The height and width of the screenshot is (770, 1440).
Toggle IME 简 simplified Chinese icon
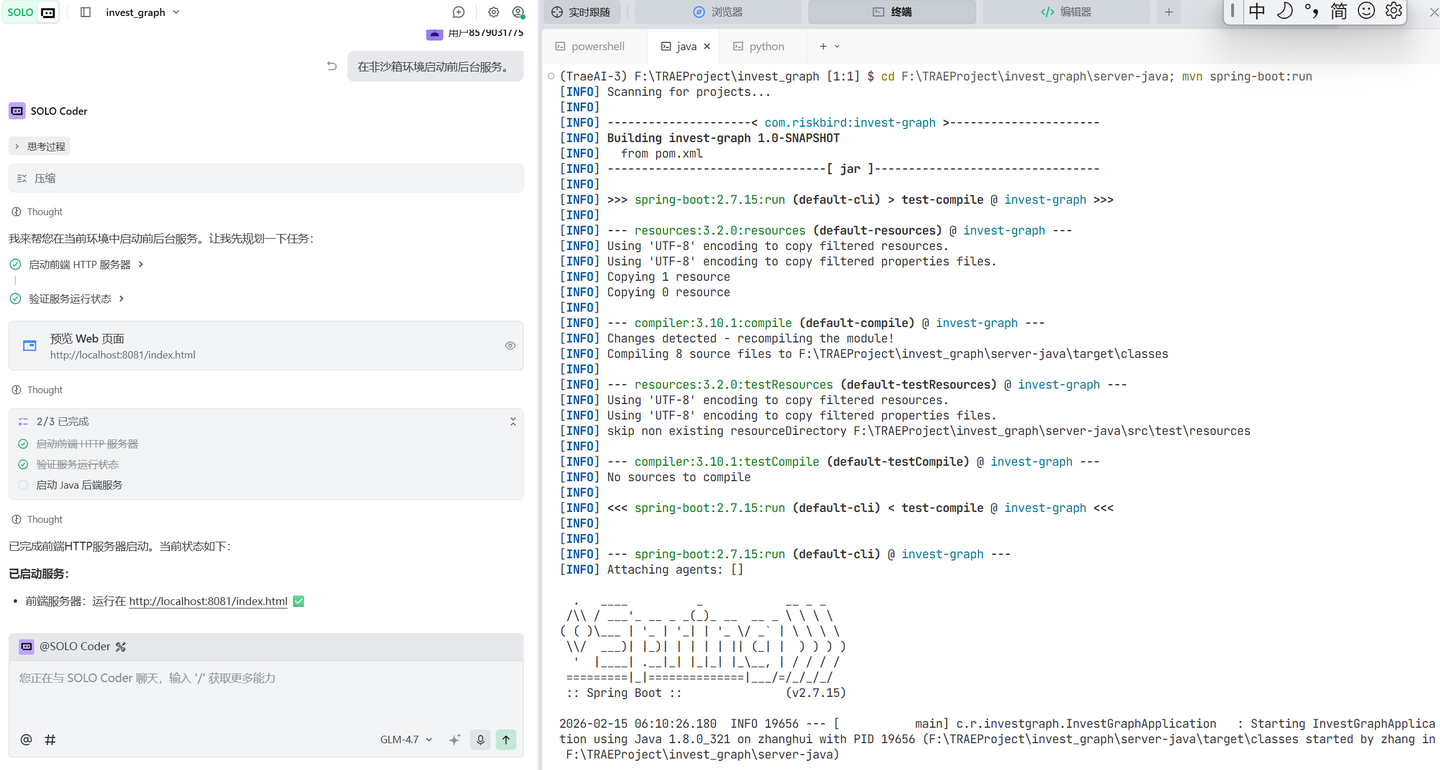click(x=1339, y=11)
